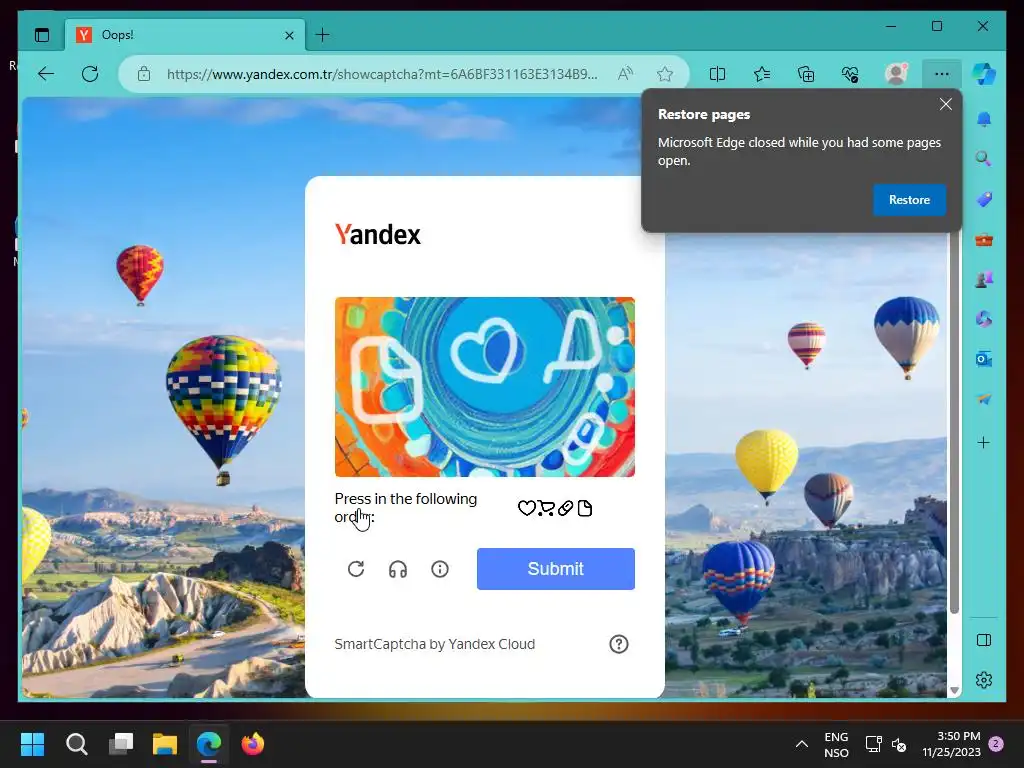This screenshot has width=1024, height=768.
Task: Open SmartCaptcha help question mark
Action: tap(618, 645)
